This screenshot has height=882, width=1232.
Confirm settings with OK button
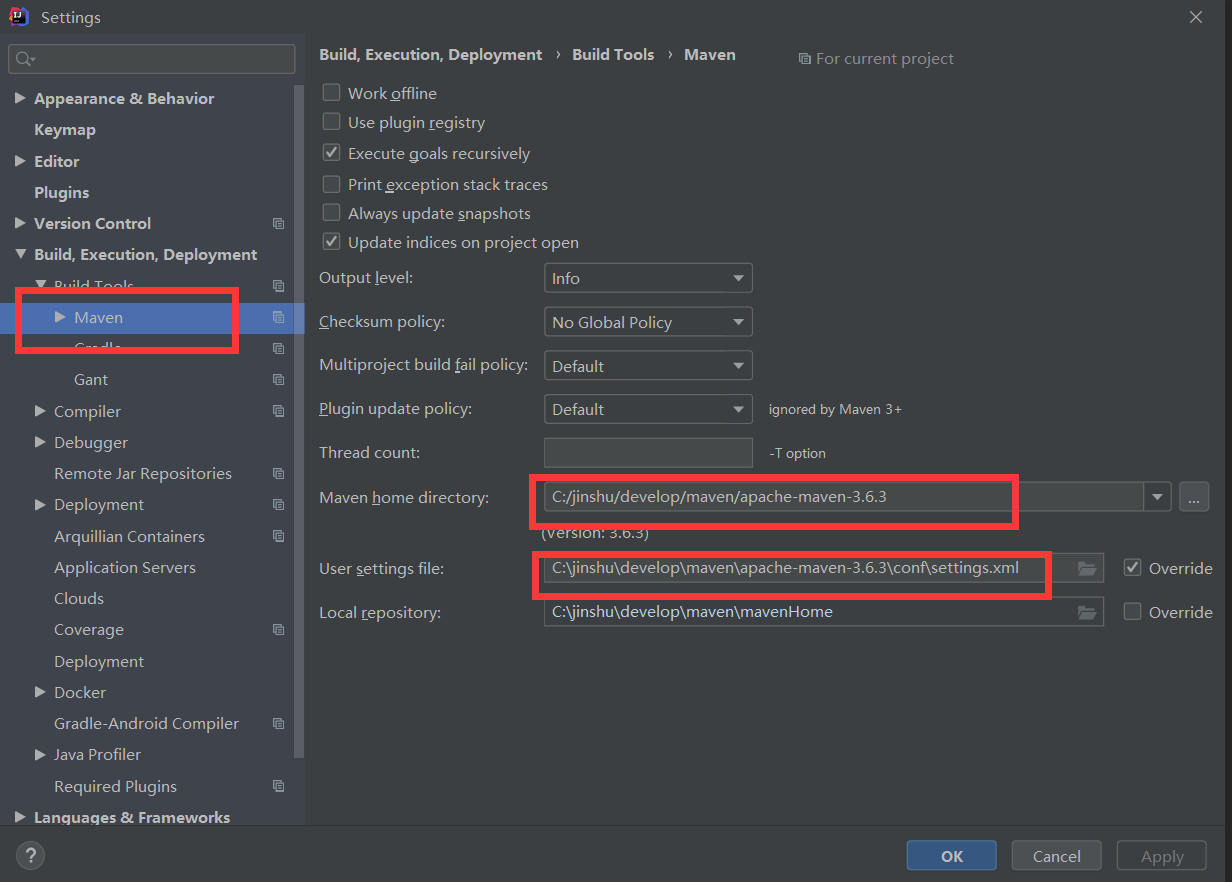(952, 856)
